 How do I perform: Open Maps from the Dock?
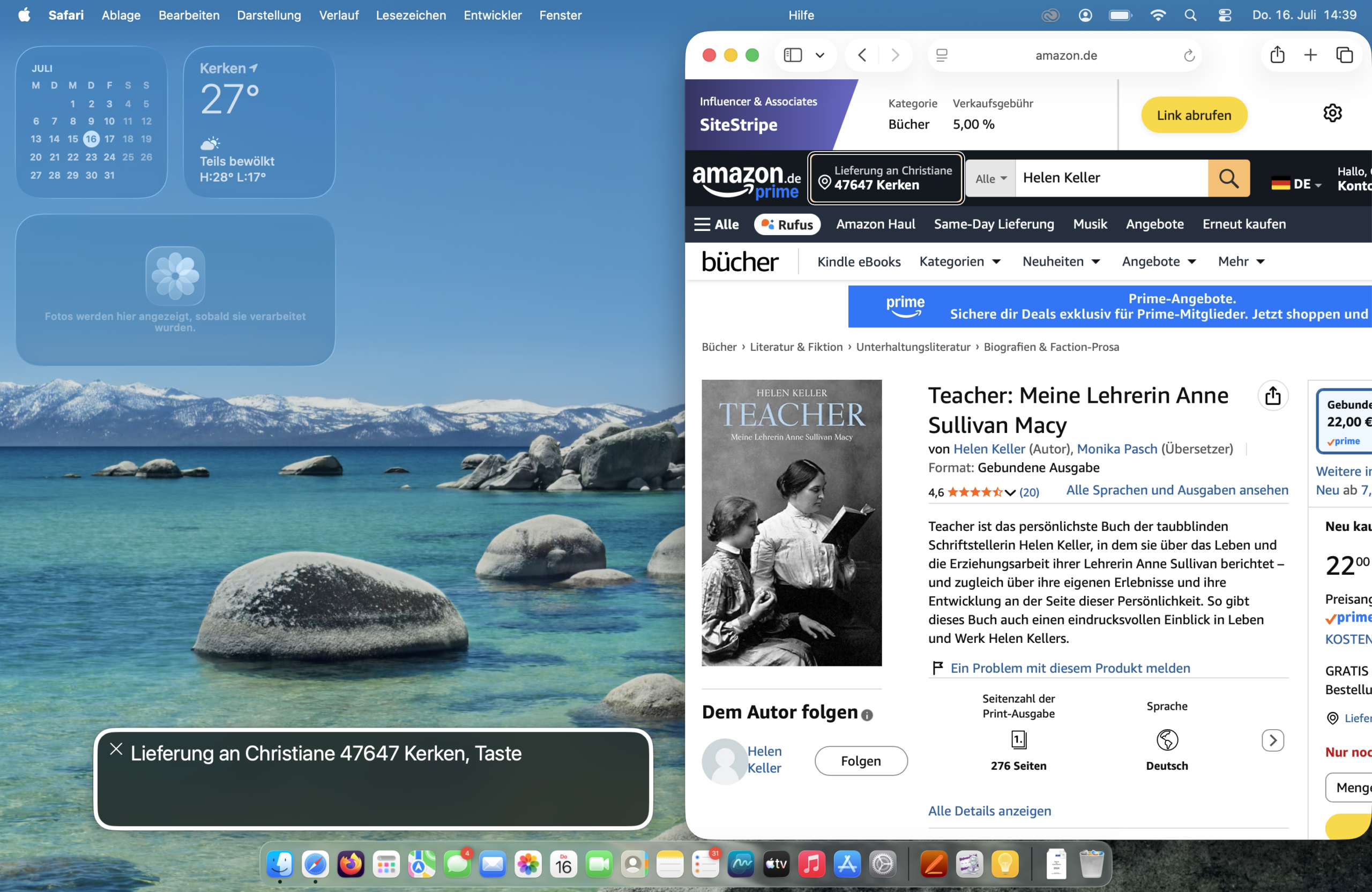point(421,864)
